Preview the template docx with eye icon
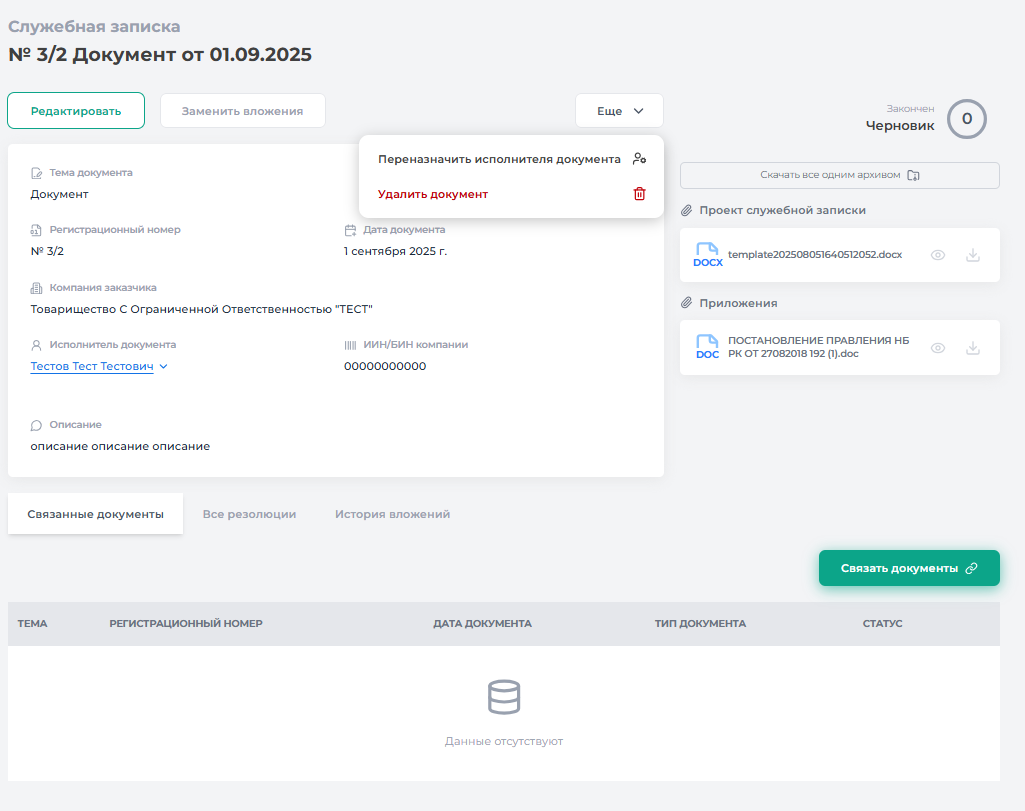The height and width of the screenshot is (811, 1025). [938, 255]
